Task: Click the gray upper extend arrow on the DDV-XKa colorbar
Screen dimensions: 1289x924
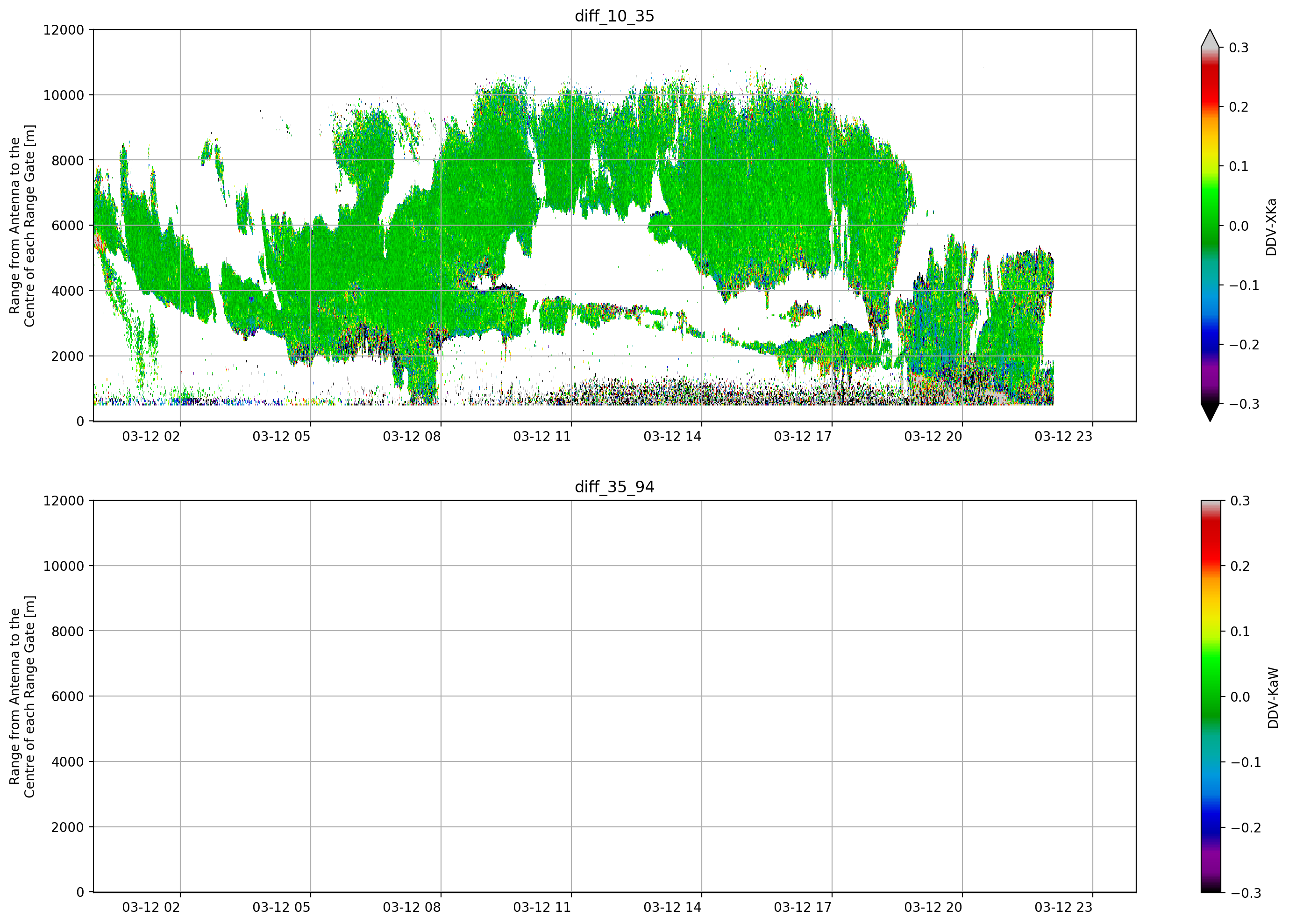Action: pyautogui.click(x=1210, y=39)
